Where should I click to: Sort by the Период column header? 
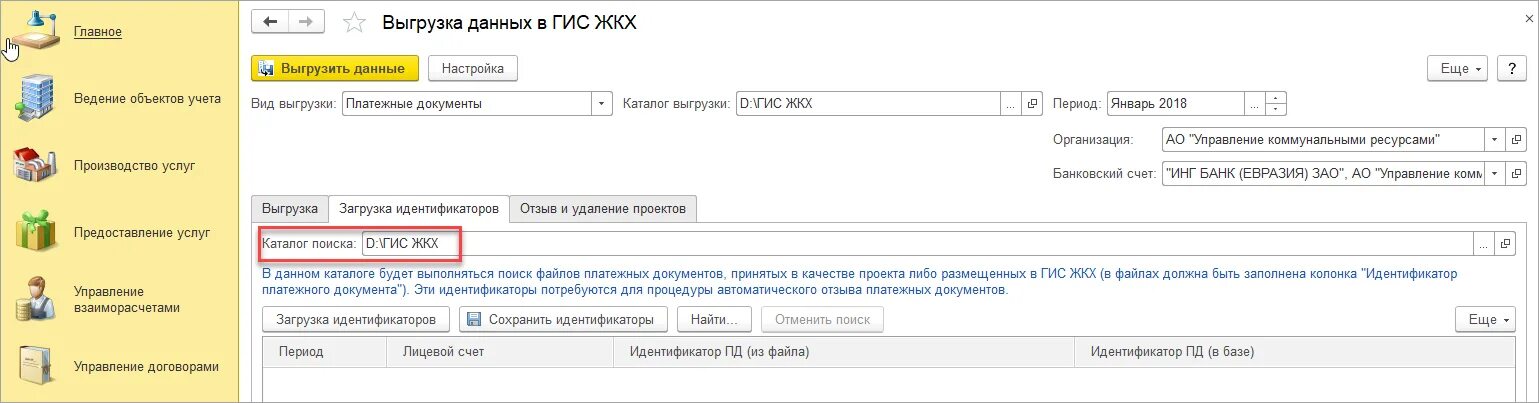click(x=325, y=352)
